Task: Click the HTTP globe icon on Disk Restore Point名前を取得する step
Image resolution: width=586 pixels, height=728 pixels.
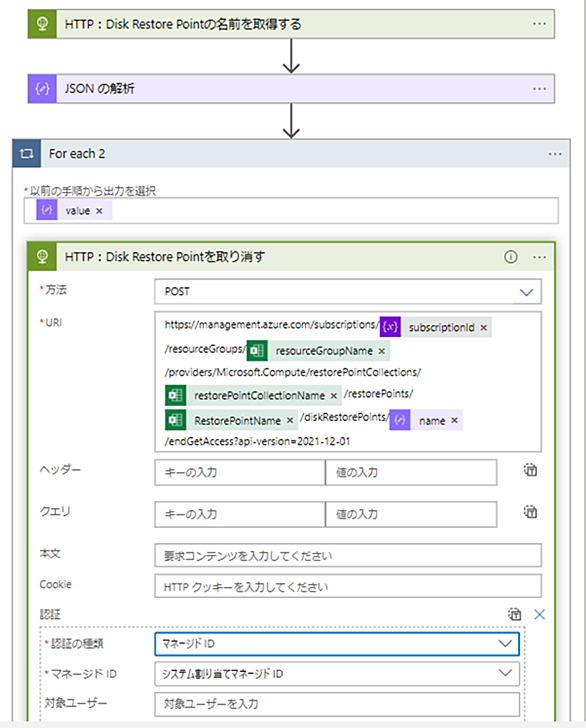Action: click(x=42, y=24)
